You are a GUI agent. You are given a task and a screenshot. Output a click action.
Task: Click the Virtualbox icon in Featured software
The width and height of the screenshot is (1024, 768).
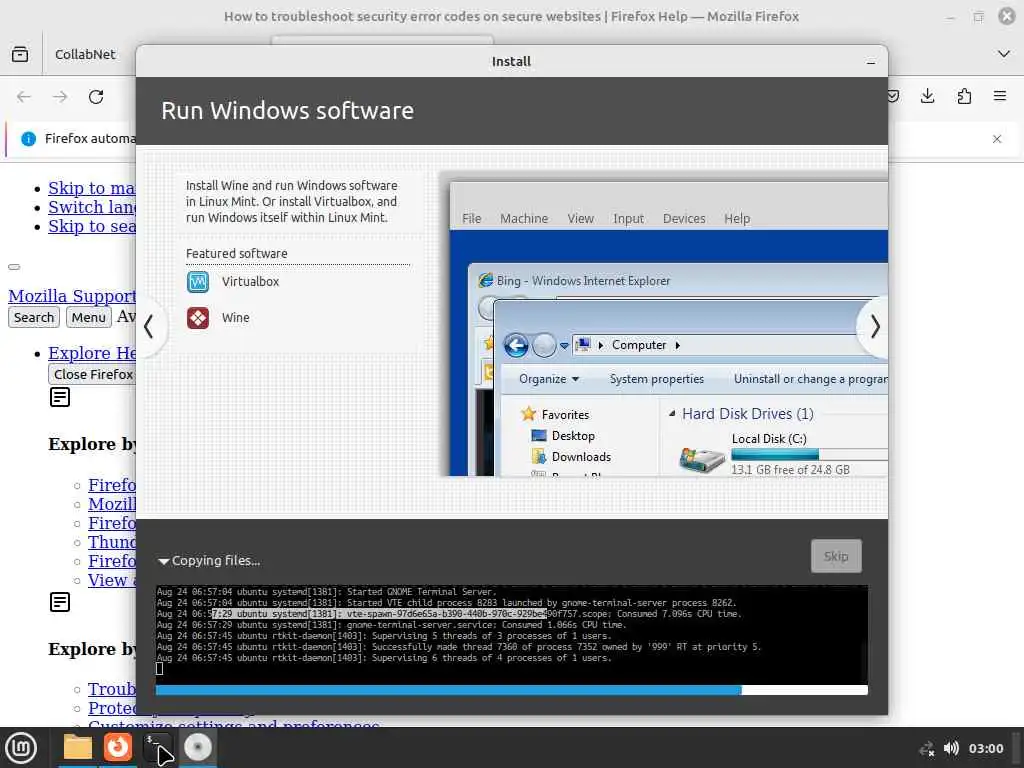pos(198,281)
